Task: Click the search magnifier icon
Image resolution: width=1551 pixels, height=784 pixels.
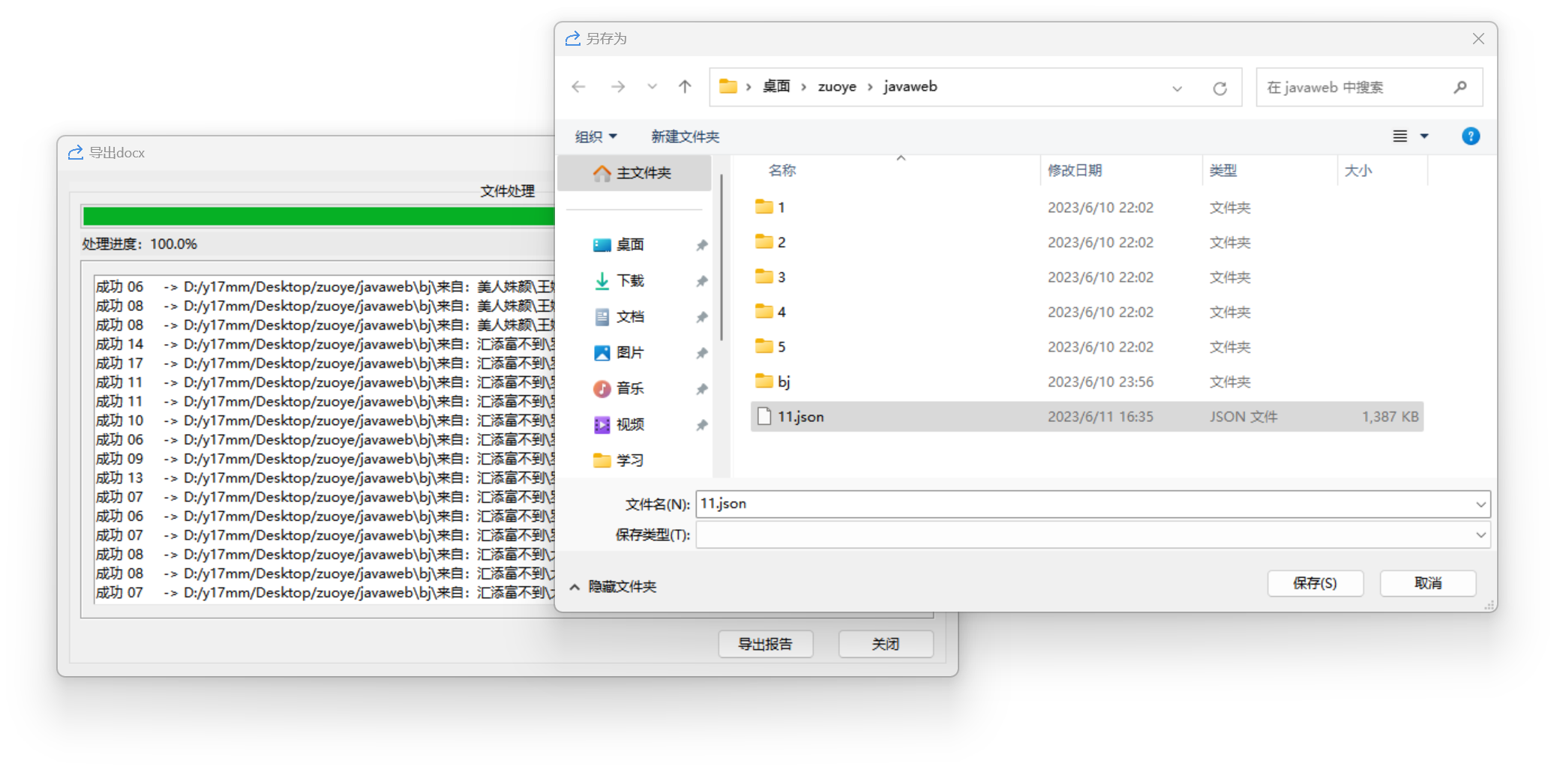Action: pos(1459,88)
